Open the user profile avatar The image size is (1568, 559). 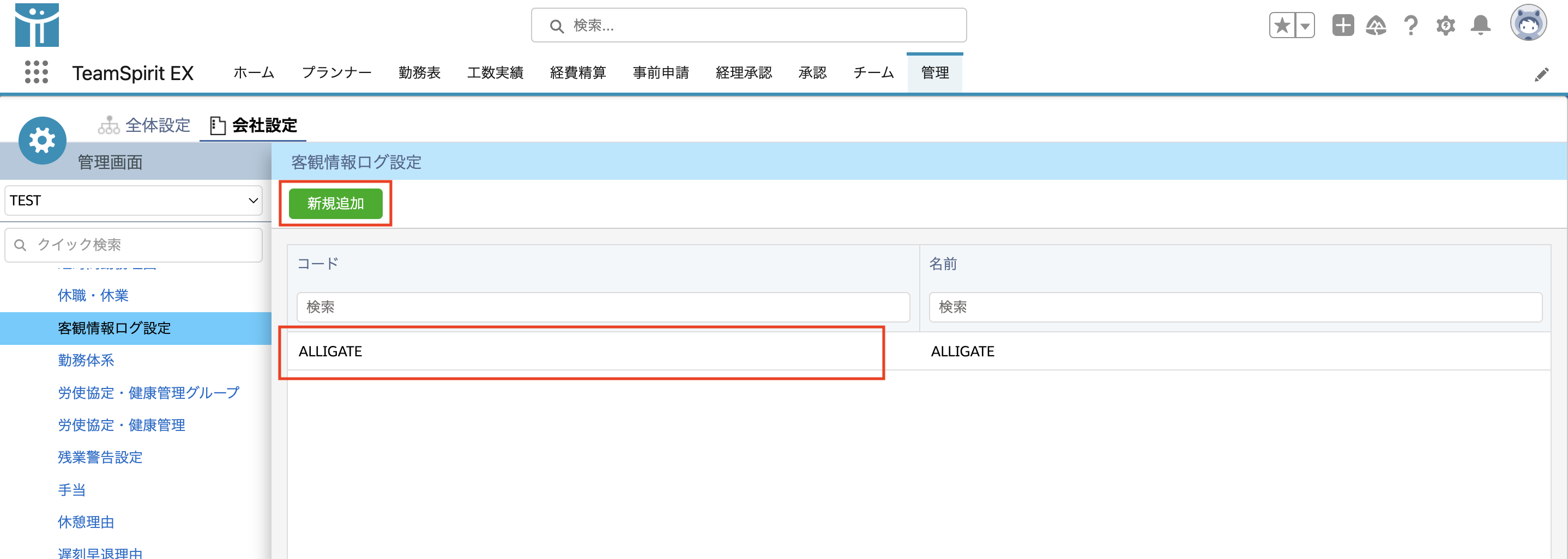(x=1528, y=23)
